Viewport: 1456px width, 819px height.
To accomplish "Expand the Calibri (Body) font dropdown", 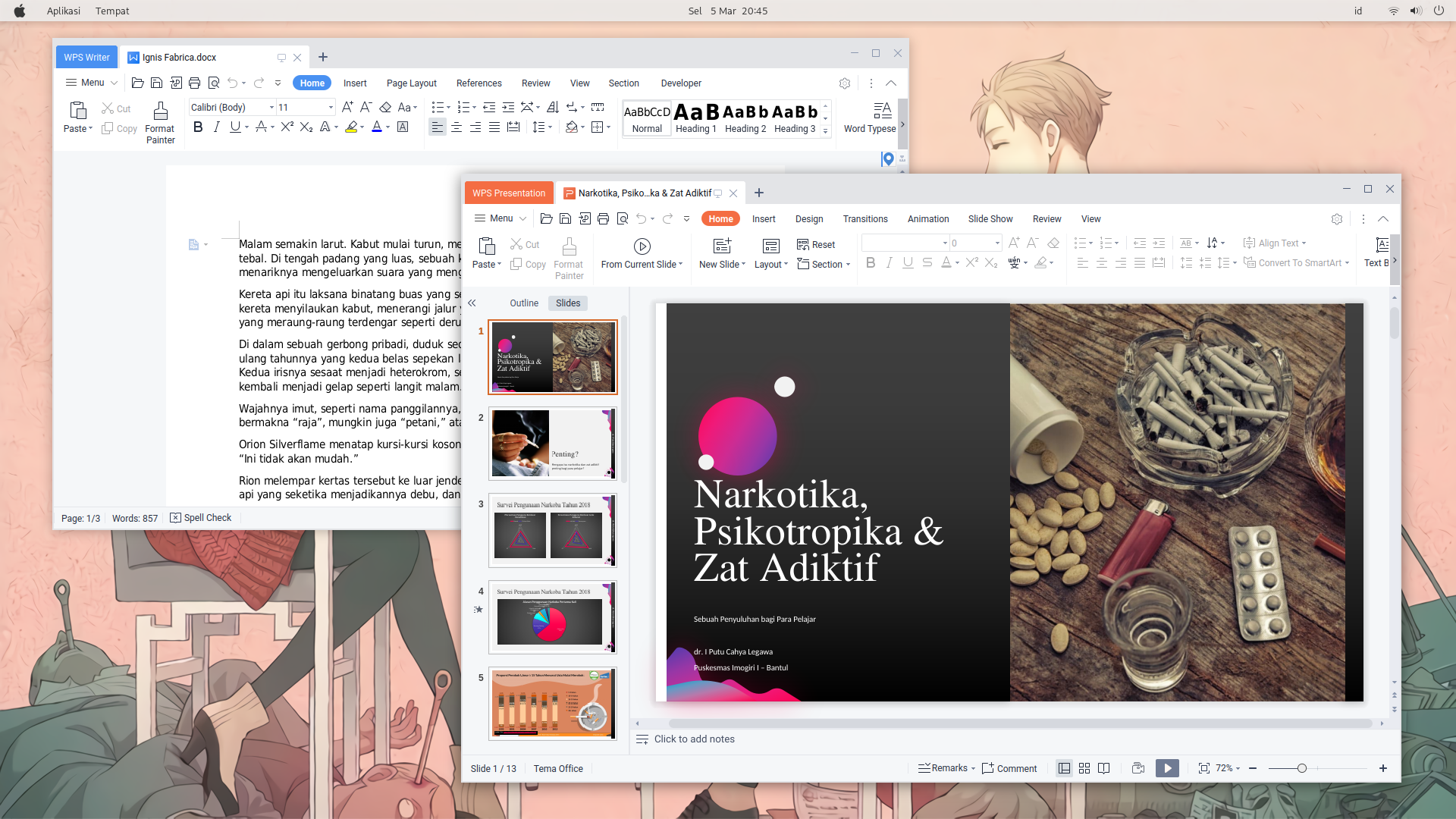I will coord(271,108).
